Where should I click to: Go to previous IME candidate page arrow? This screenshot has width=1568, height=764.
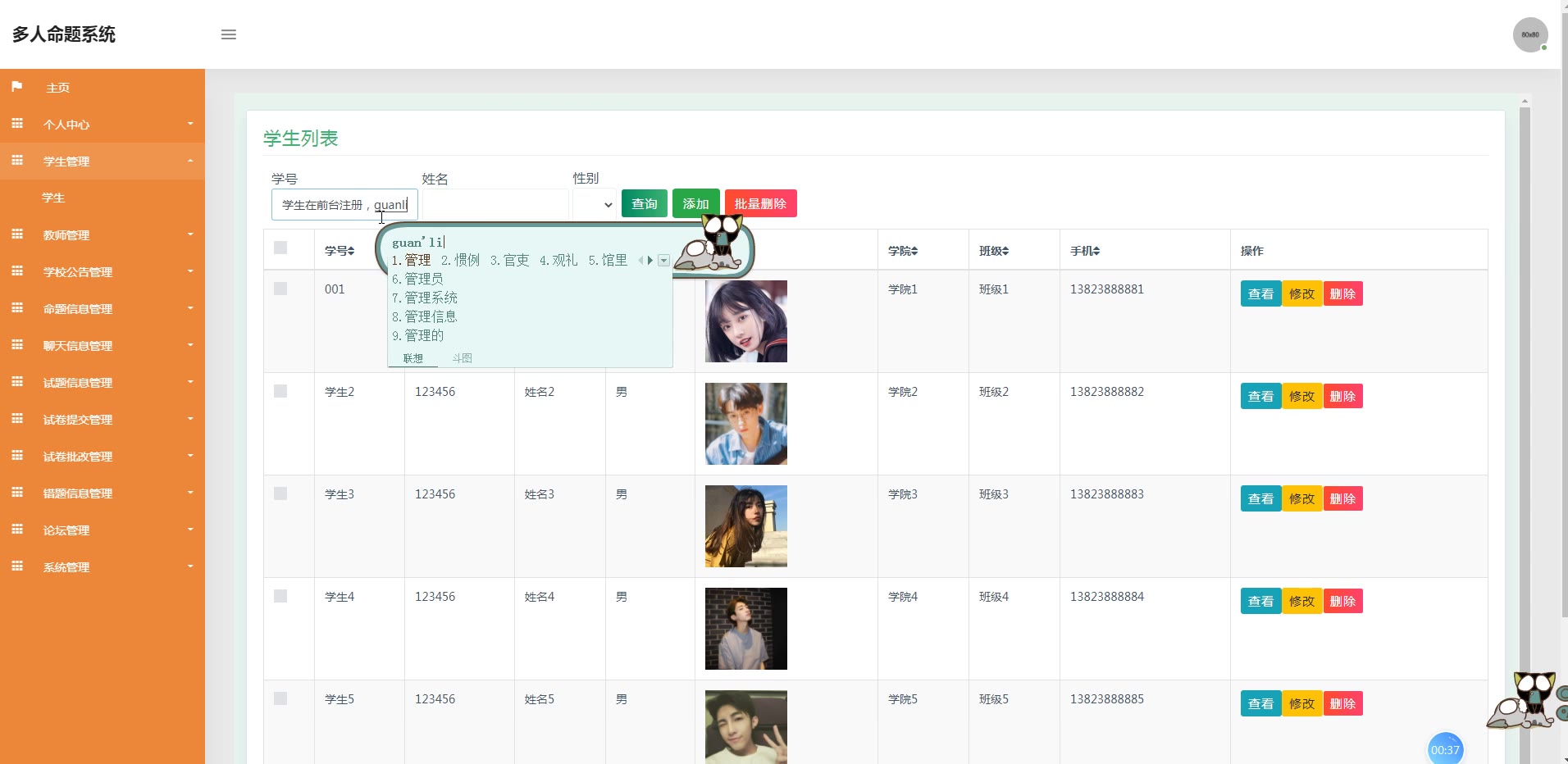[x=641, y=261]
